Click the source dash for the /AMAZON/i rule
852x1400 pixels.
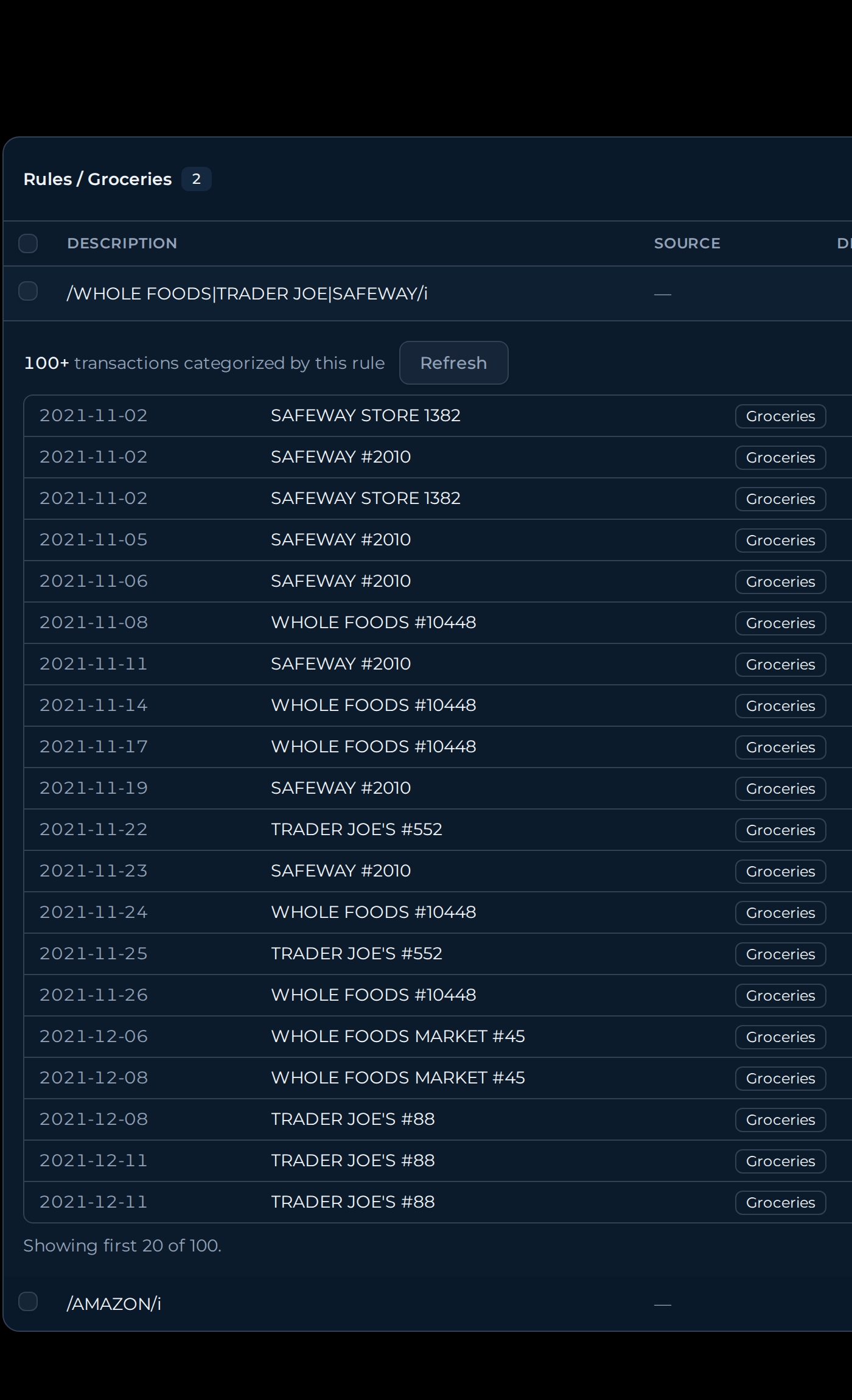(x=663, y=1304)
